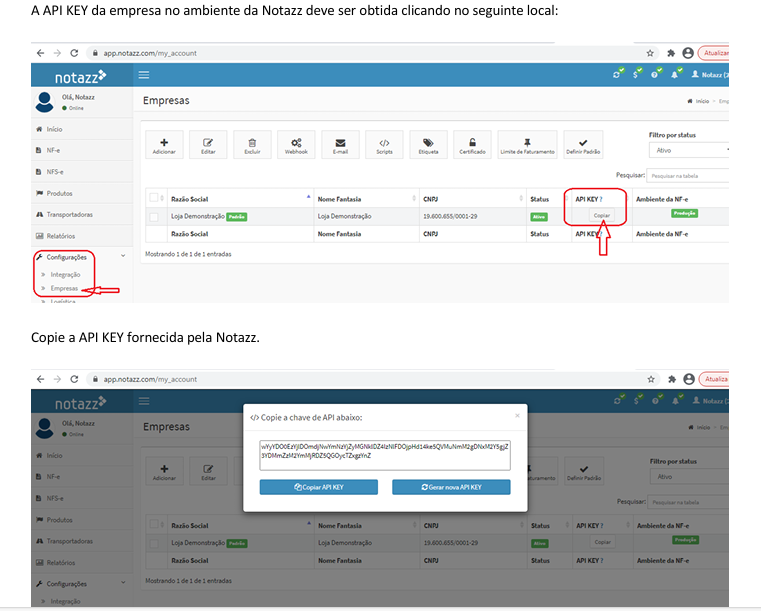Screen dimensions: 761x611
Task: Click the bookmark star in the first screenshot
Action: (650, 53)
